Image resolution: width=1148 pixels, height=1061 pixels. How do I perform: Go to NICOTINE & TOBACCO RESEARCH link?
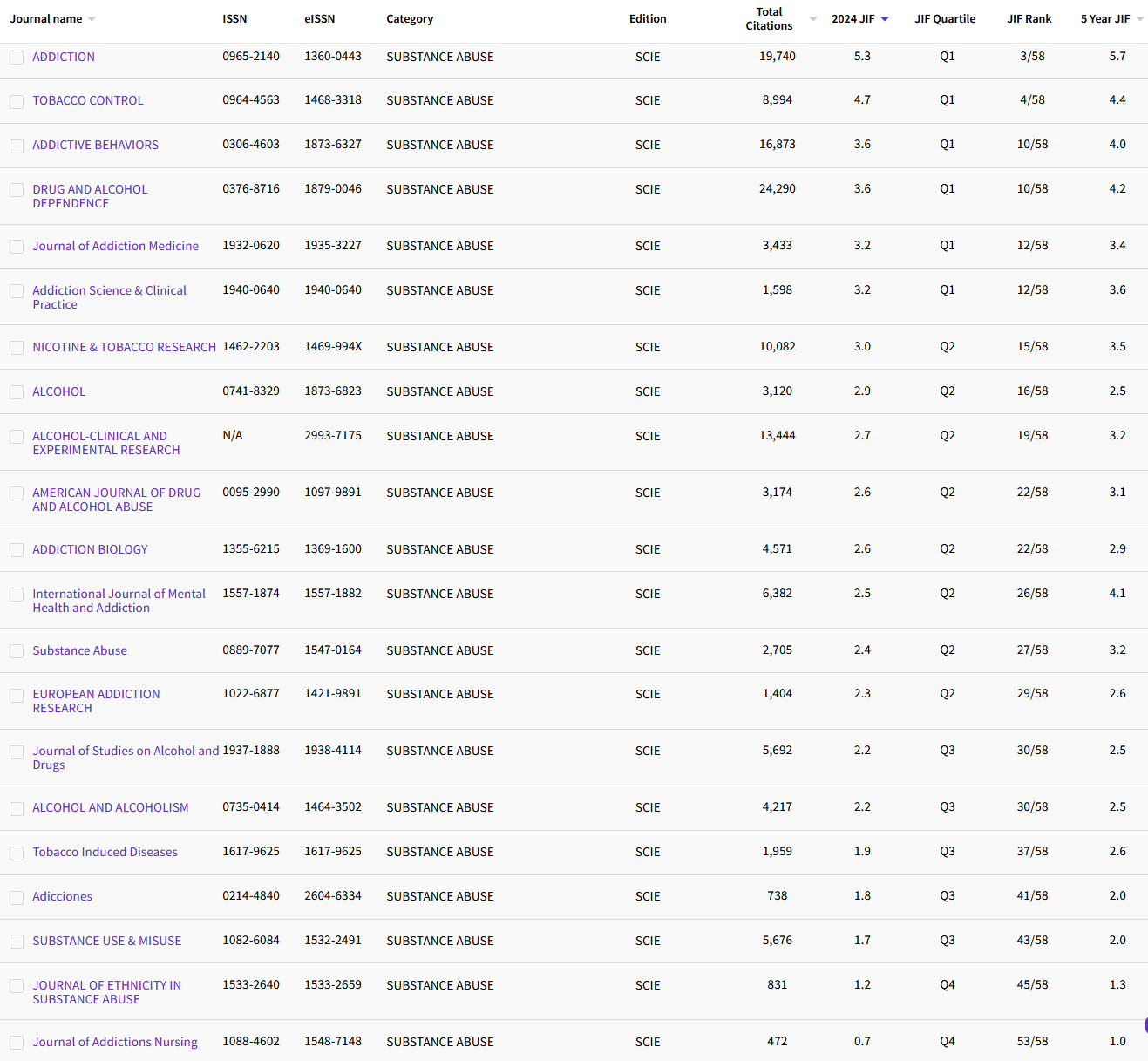click(124, 347)
